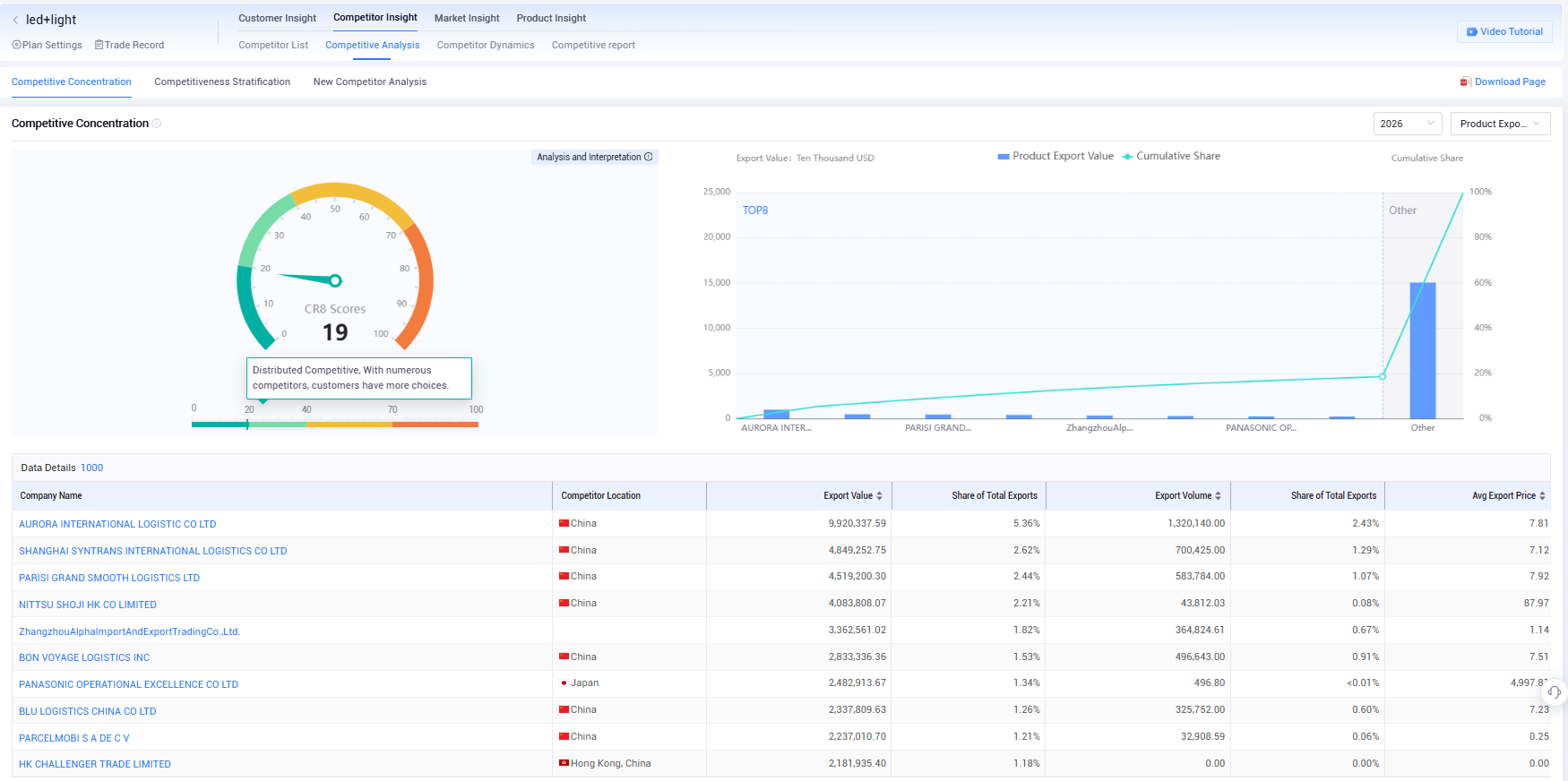Click export value 9,920,337.59
This screenshot has height=781, width=1568.
coord(857,523)
